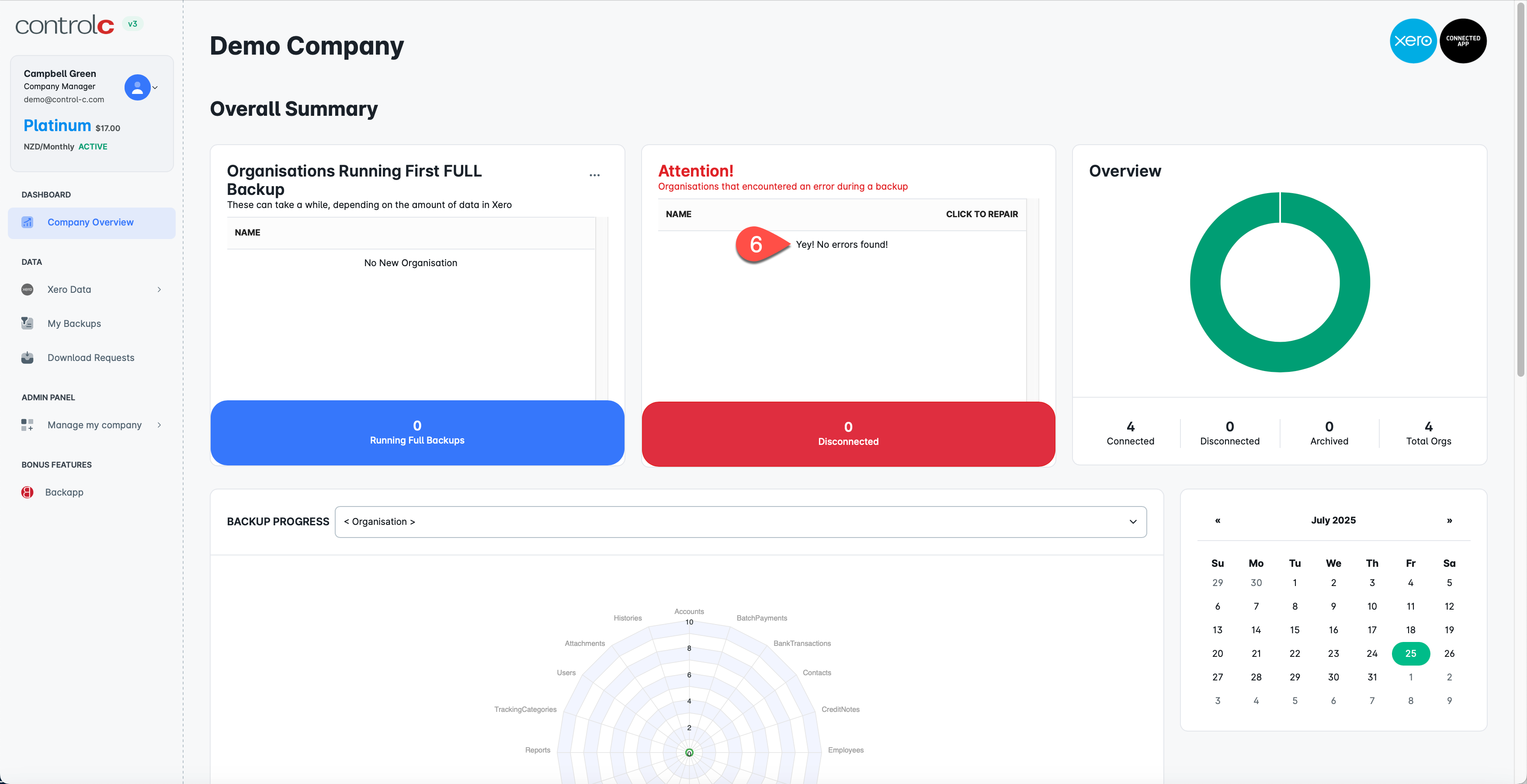
Task: Click the My Backups sidebar icon
Action: [x=27, y=323]
